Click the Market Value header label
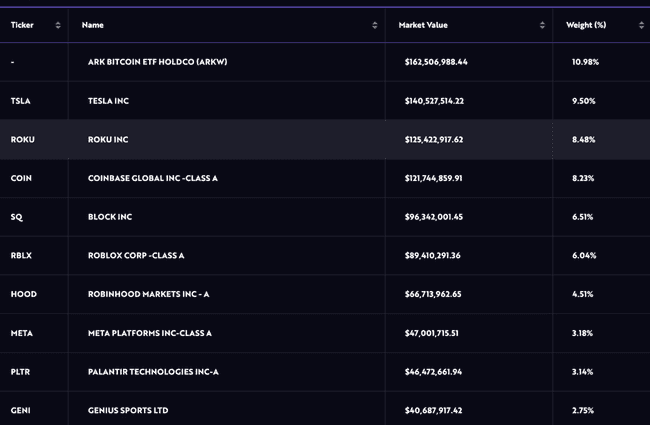 pyautogui.click(x=425, y=25)
